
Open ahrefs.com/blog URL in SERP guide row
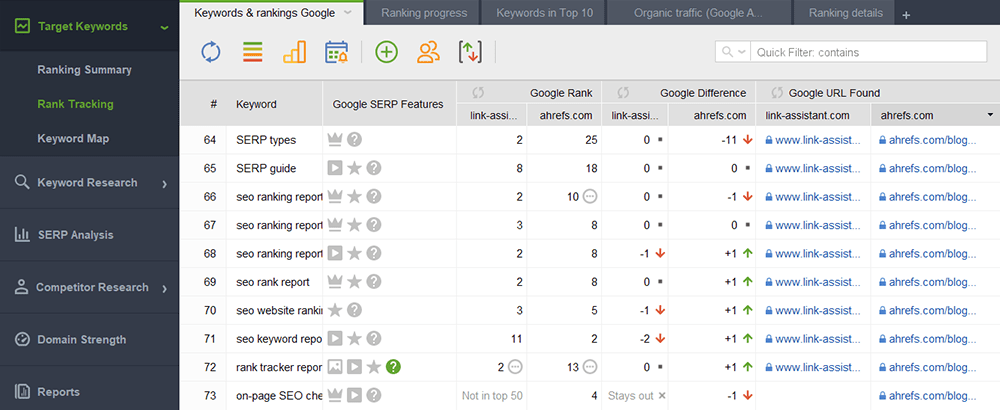coord(932,168)
